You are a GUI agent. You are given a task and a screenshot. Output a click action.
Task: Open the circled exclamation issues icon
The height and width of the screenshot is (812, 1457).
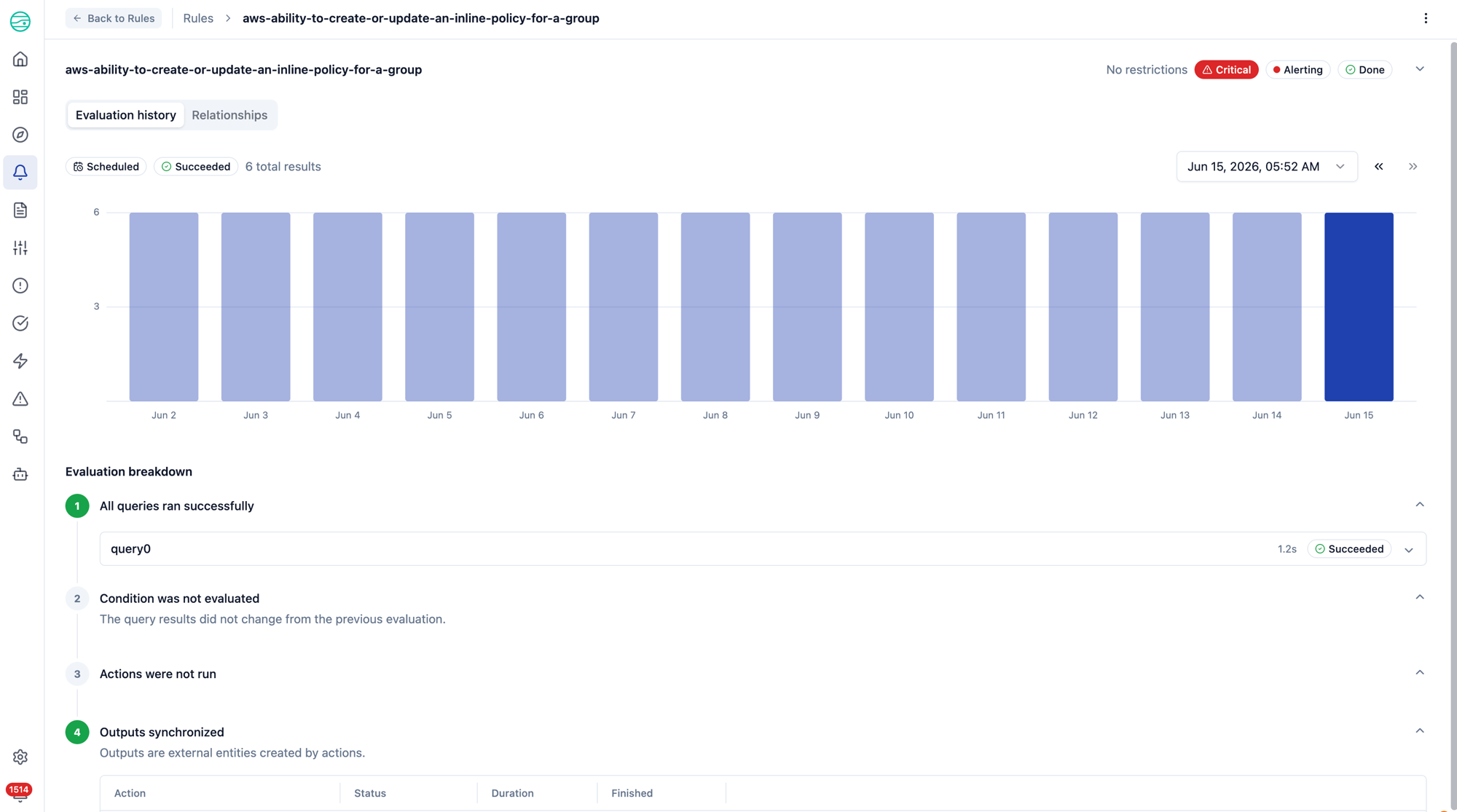(20, 285)
